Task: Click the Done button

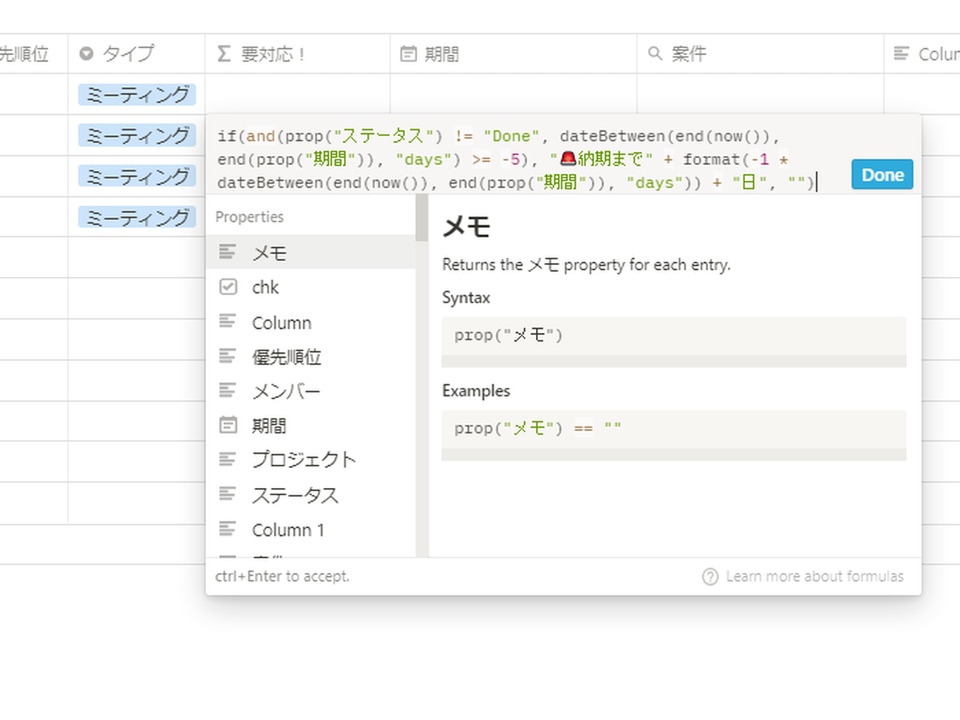Action: pyautogui.click(x=882, y=174)
